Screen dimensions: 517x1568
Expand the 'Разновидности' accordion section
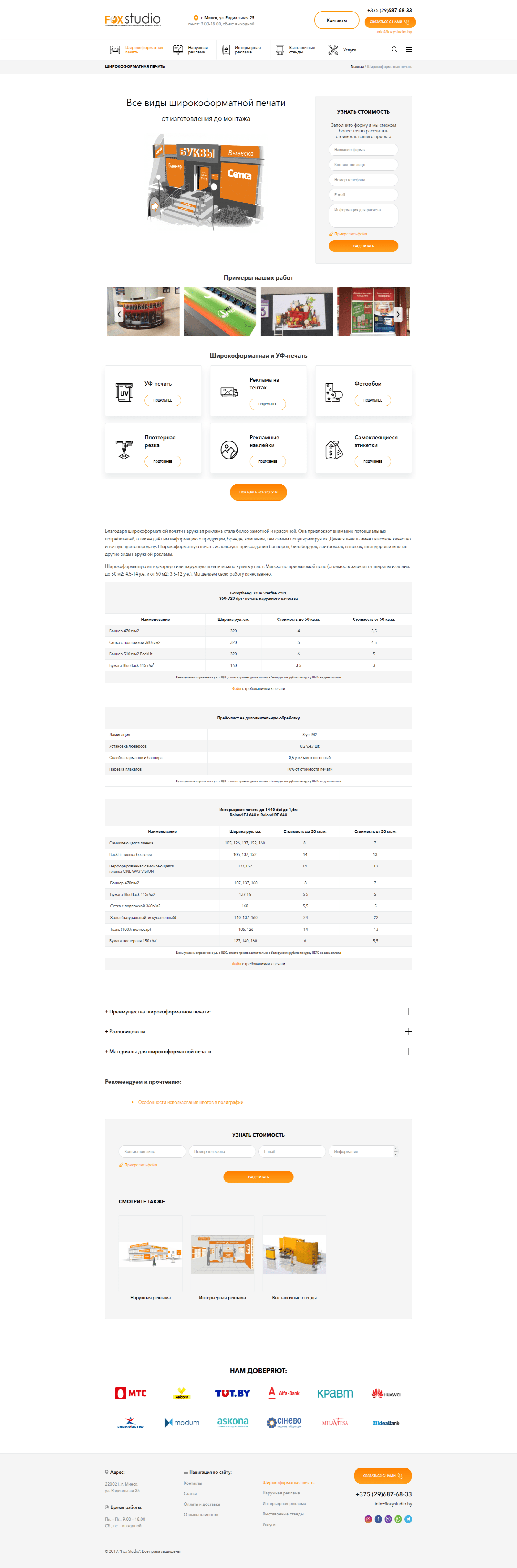pos(258,1032)
